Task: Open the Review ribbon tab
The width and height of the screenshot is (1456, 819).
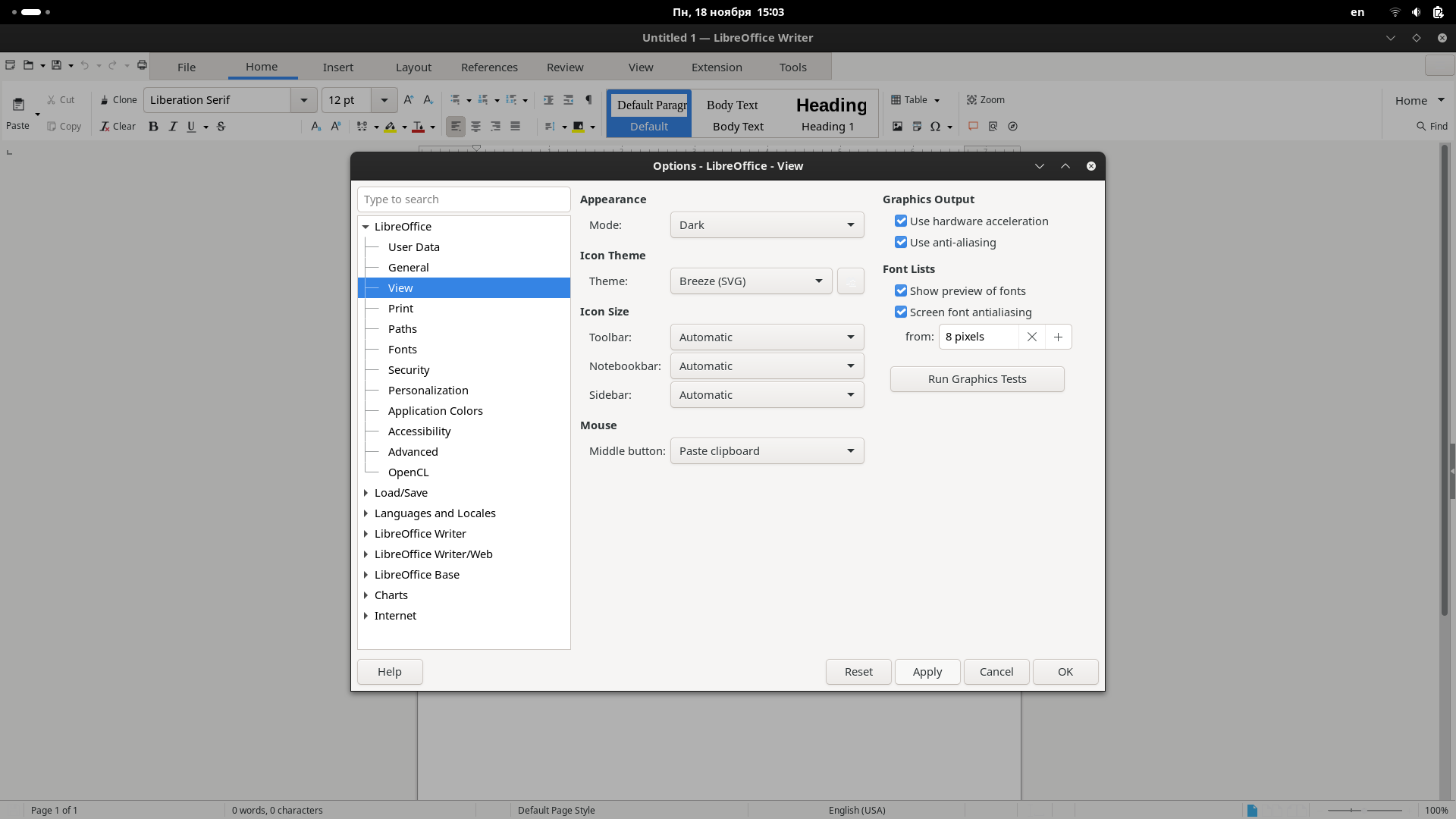Action: [x=565, y=67]
